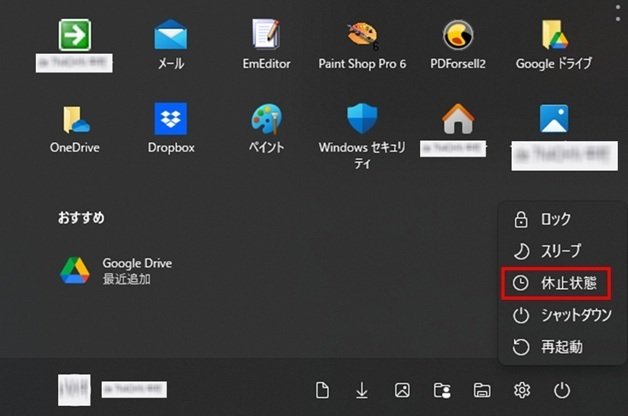
Task: Select 休止状態 in power menu
Action: point(556,283)
